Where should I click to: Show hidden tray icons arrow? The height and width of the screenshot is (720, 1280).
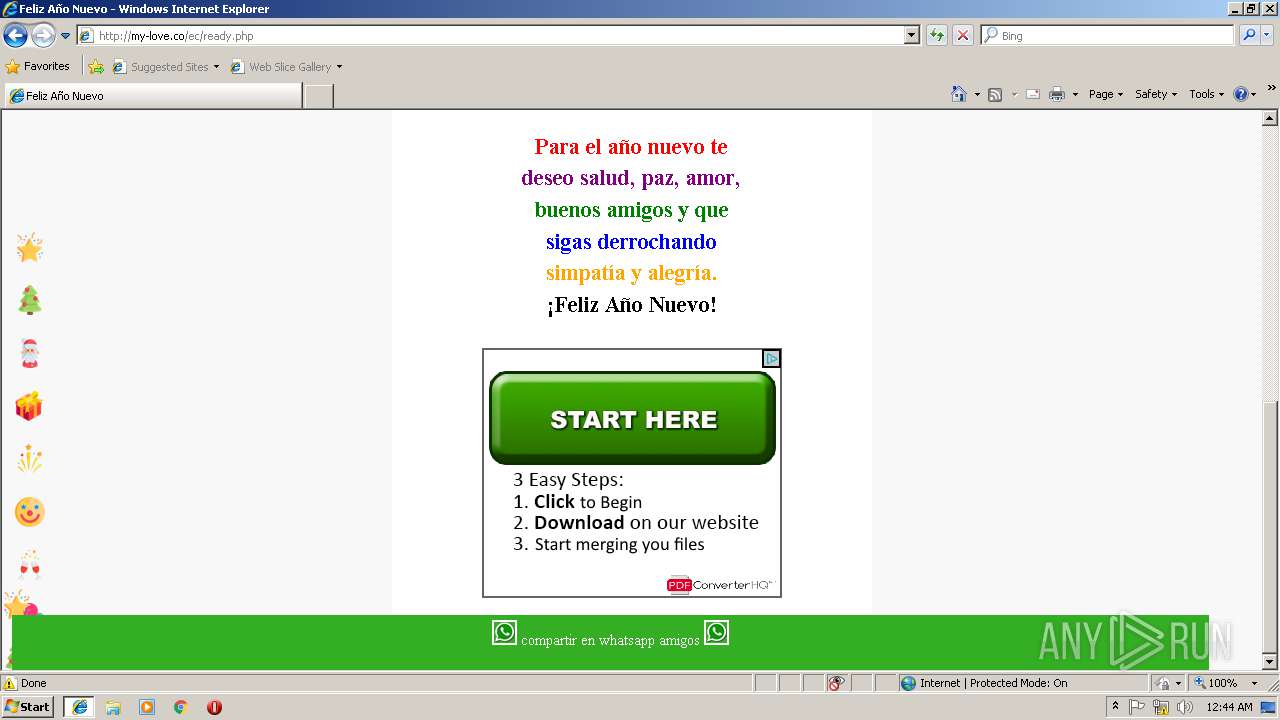[x=1116, y=707]
